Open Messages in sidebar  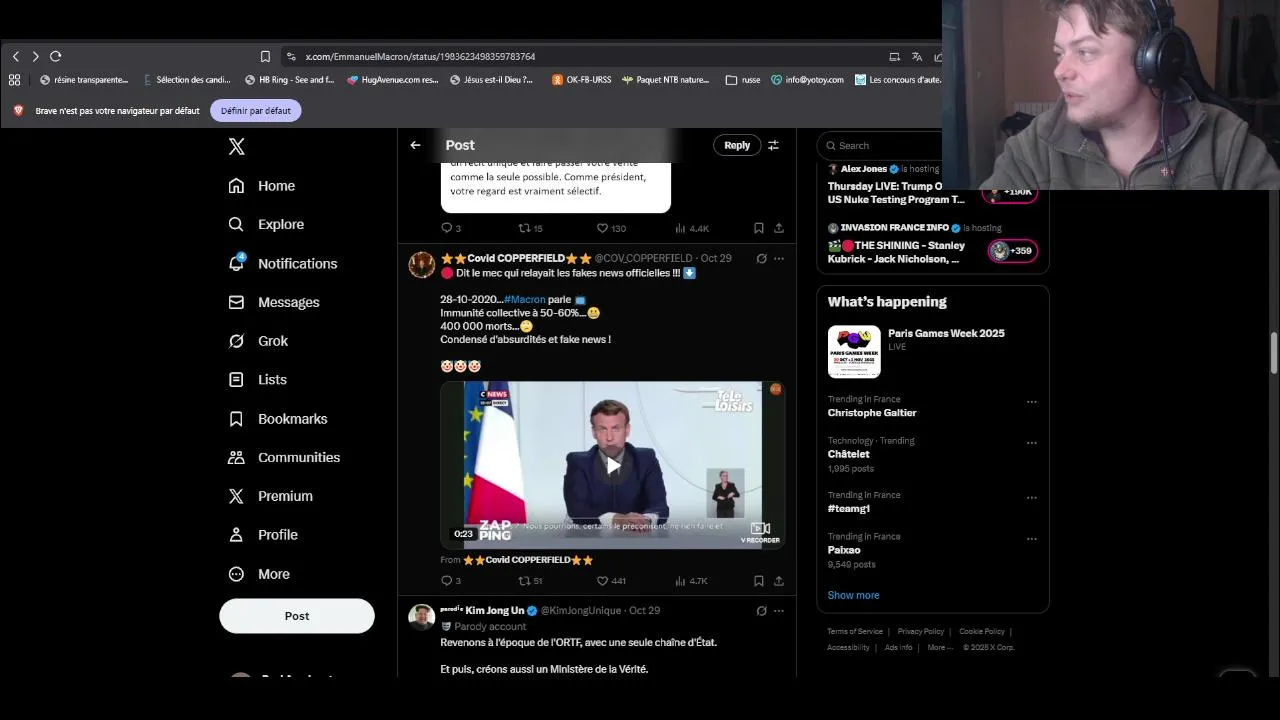[274, 302]
